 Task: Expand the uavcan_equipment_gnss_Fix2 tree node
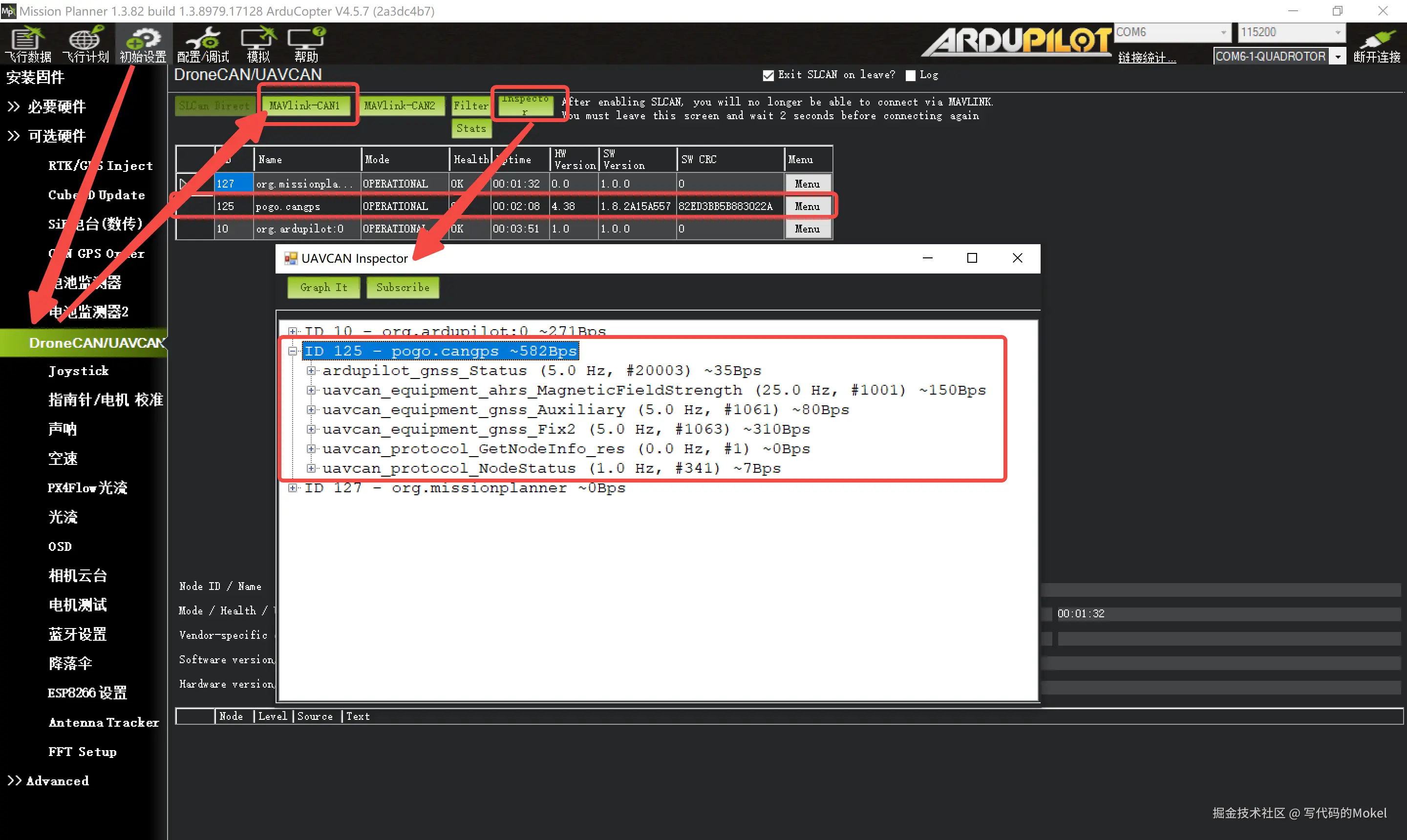(x=311, y=430)
